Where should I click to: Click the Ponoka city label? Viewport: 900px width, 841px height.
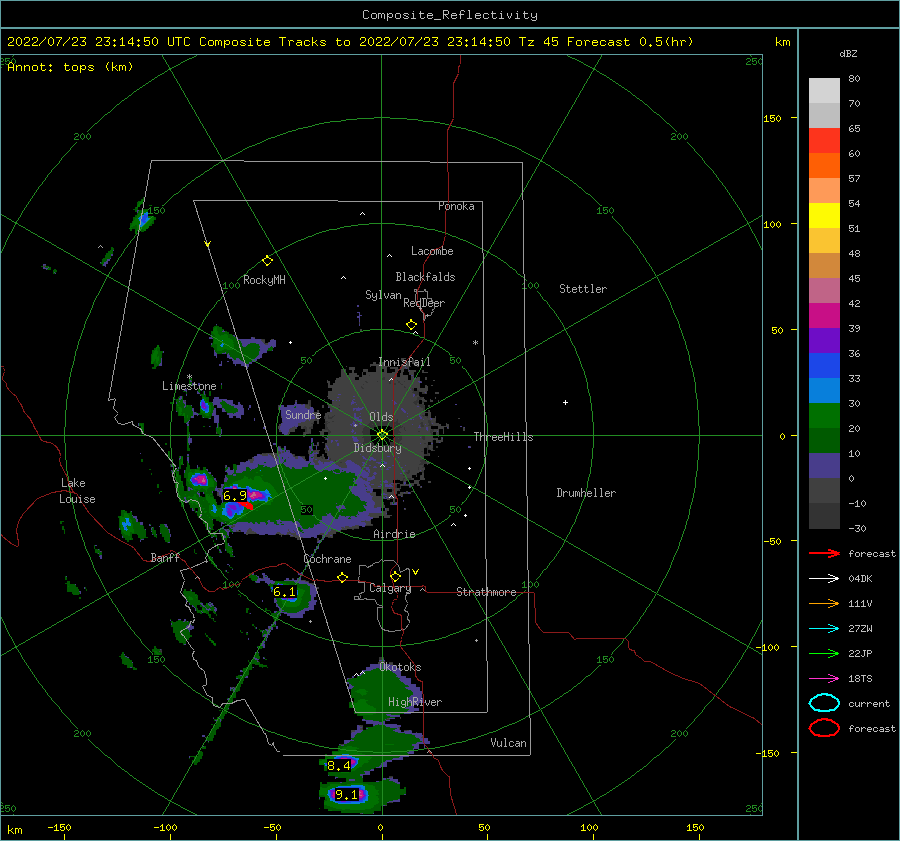pyautogui.click(x=456, y=206)
